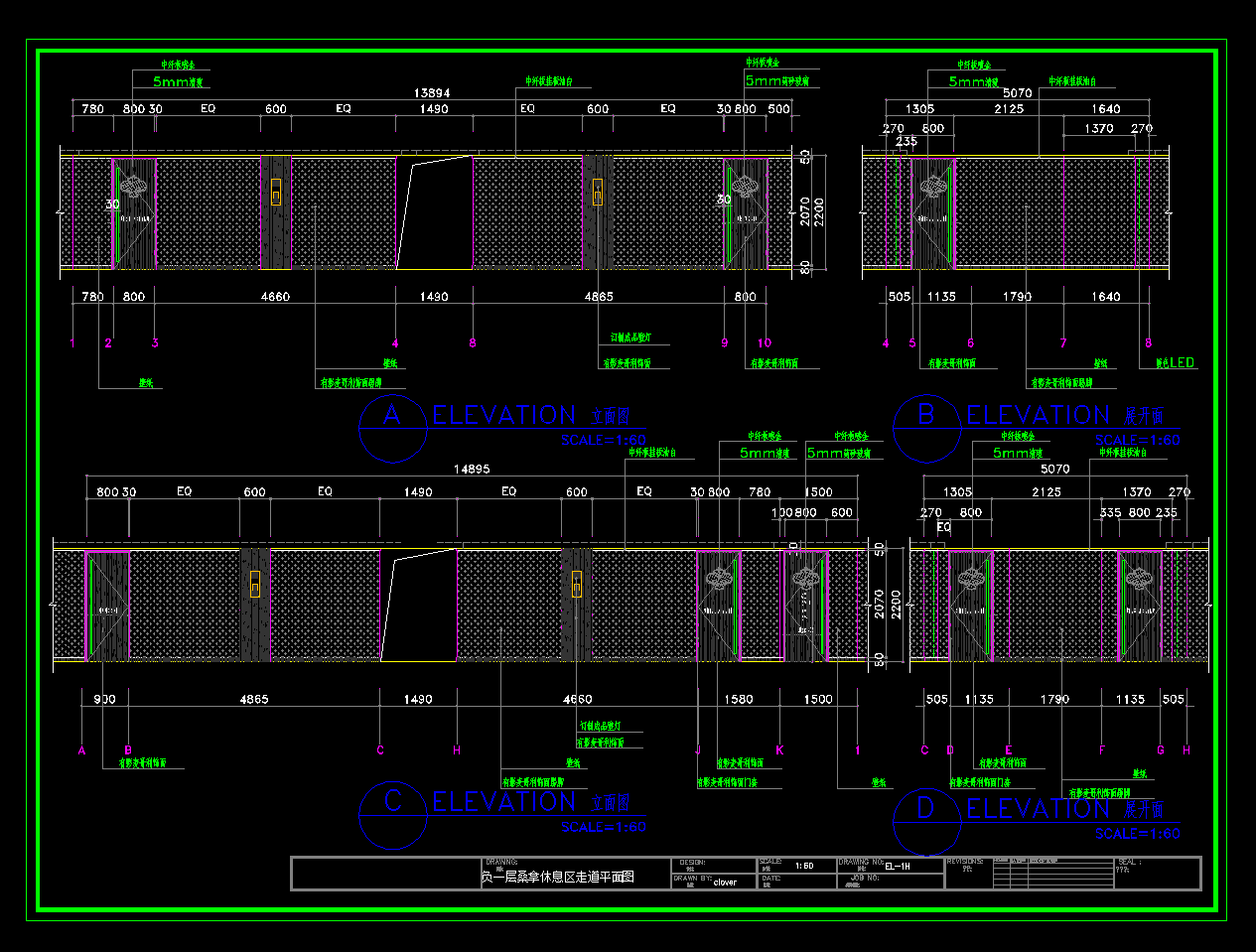
Task: Select grid marker F below Elevation D
Action: pos(1101,750)
